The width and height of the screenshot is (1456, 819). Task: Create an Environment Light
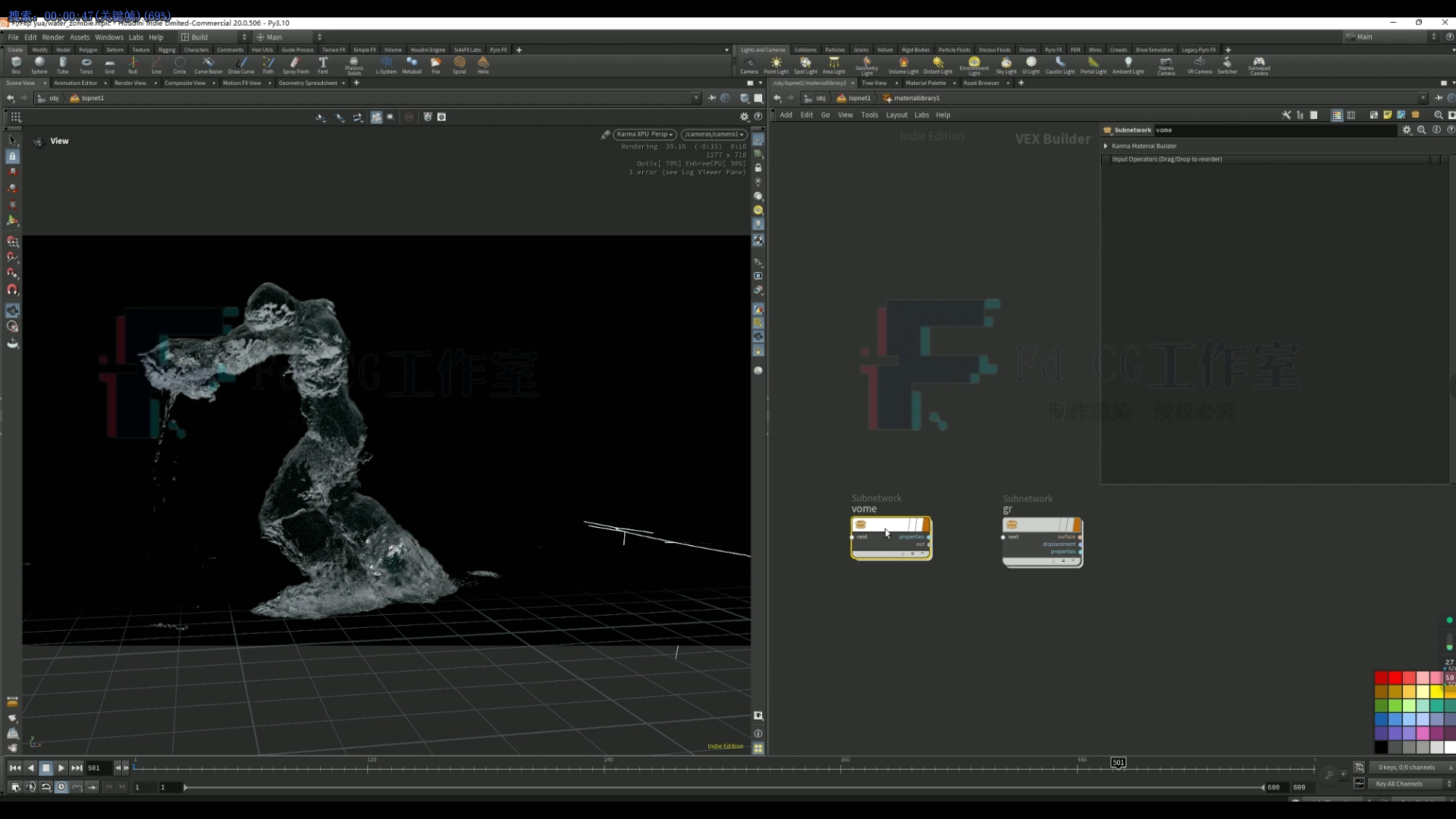click(x=974, y=64)
